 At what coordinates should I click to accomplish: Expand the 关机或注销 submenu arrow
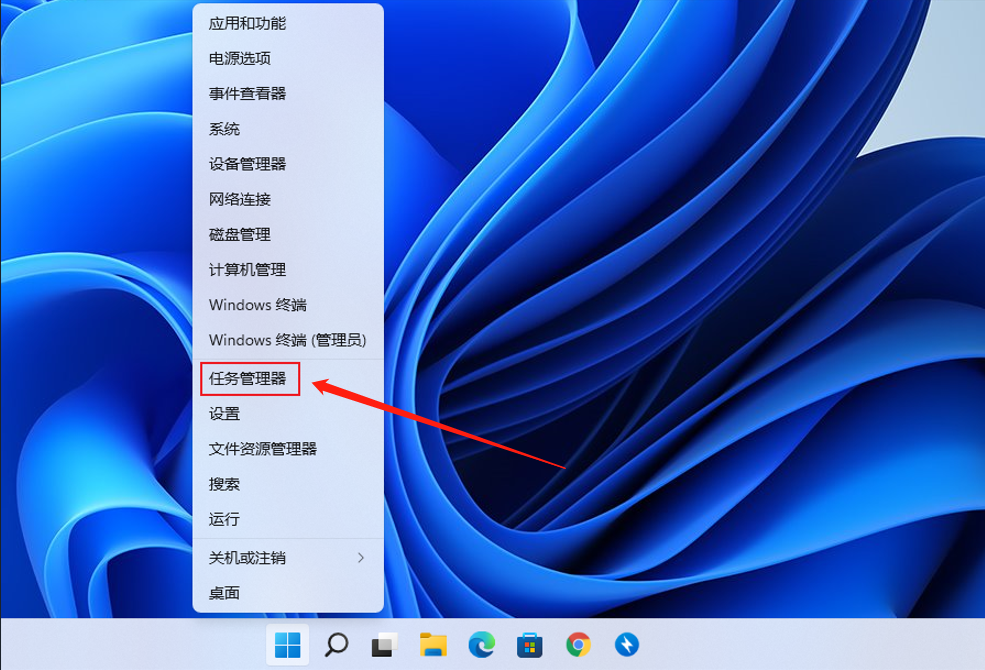pyautogui.click(x=361, y=557)
